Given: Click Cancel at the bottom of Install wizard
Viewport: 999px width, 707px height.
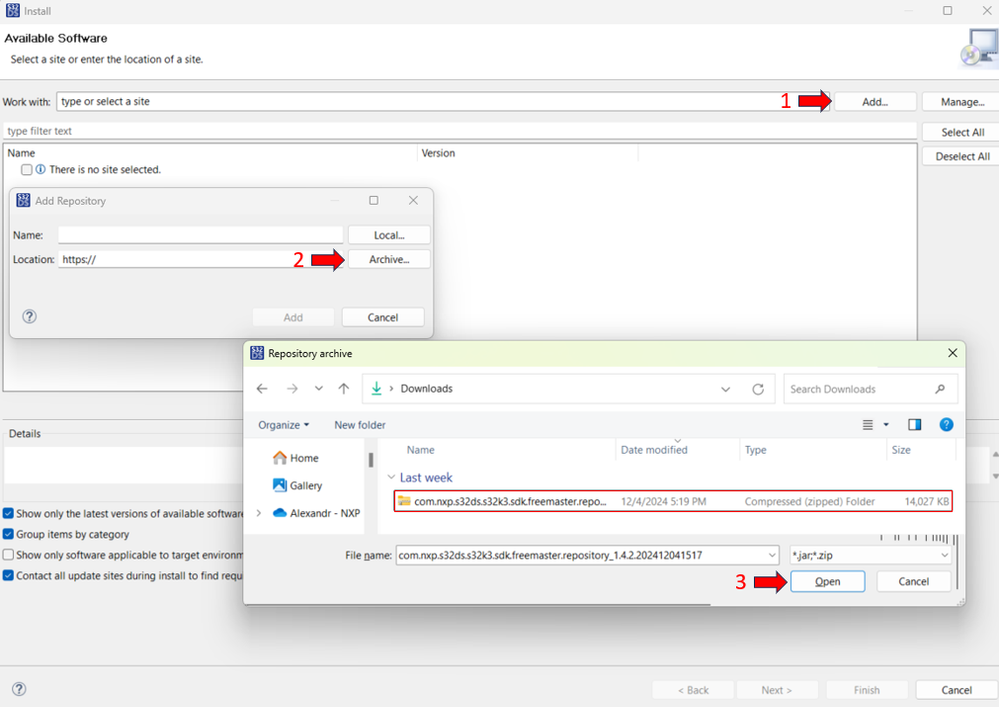Looking at the screenshot, I should [957, 690].
